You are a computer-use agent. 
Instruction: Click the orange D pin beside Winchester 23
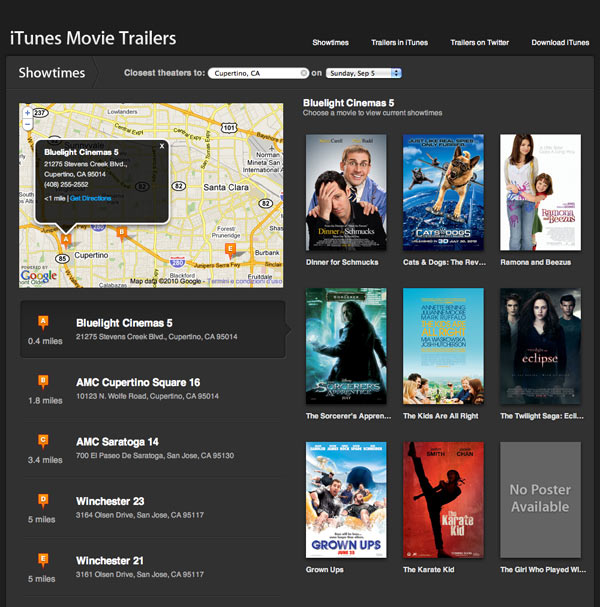(42, 499)
